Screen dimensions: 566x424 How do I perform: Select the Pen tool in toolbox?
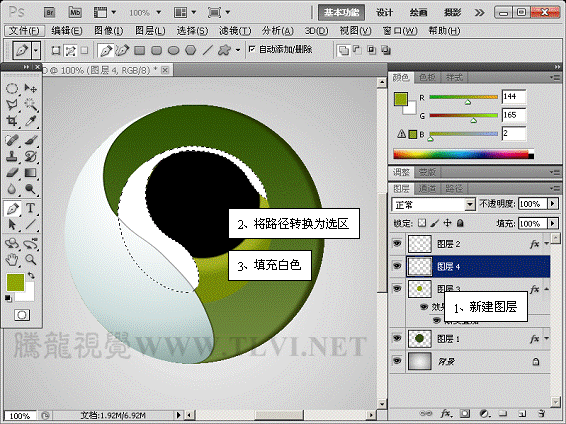12,208
